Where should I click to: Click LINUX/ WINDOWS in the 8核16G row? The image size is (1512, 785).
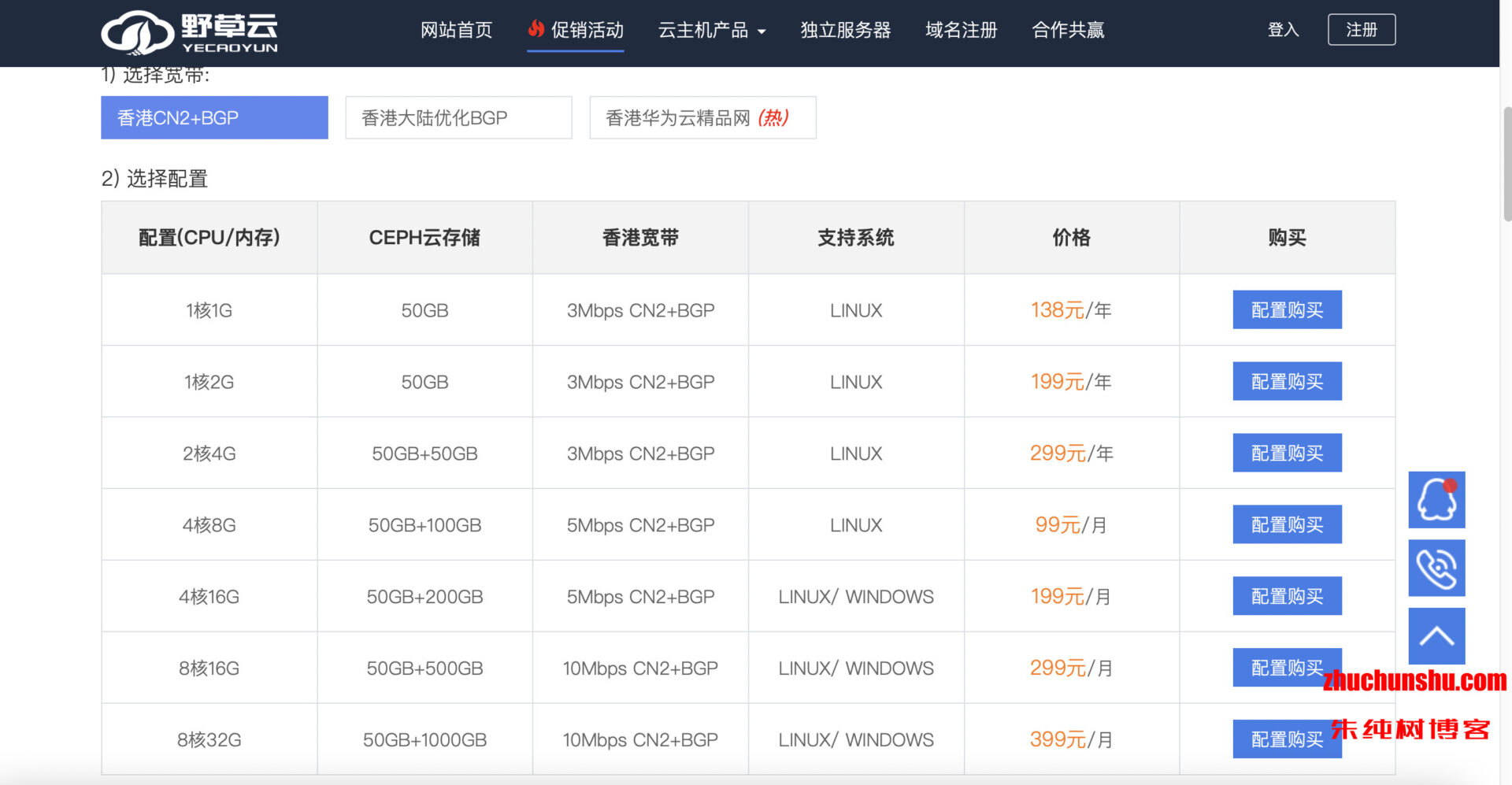(x=856, y=668)
